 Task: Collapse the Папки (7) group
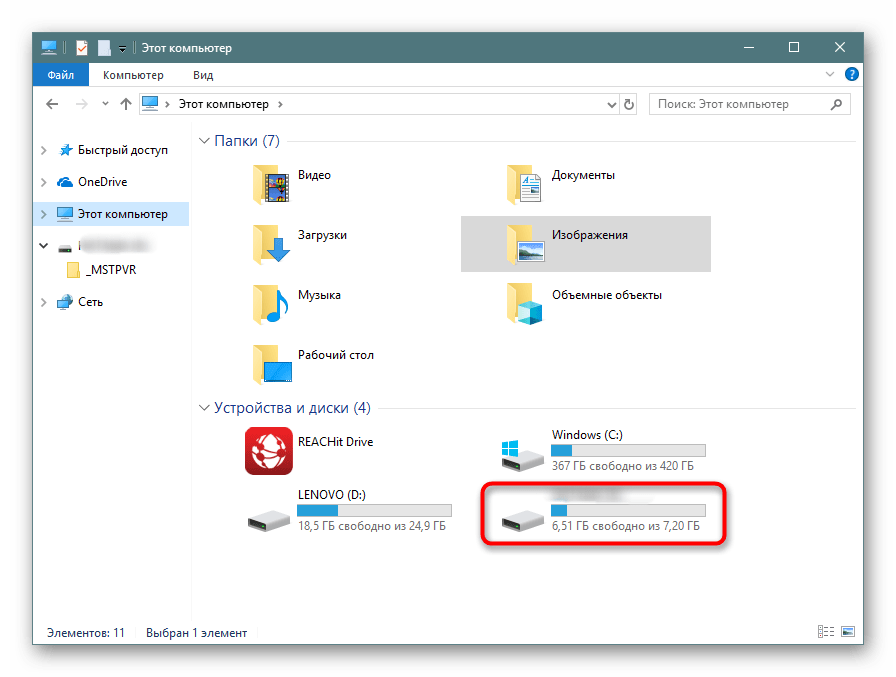pyautogui.click(x=205, y=141)
